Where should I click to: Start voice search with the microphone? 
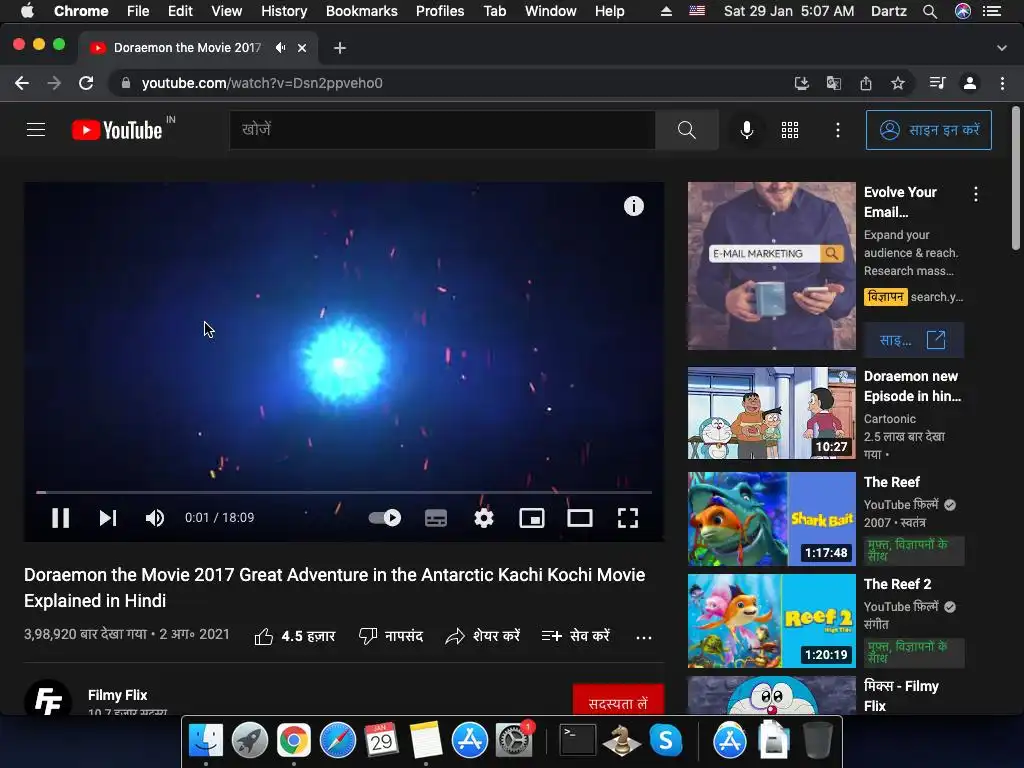click(747, 130)
